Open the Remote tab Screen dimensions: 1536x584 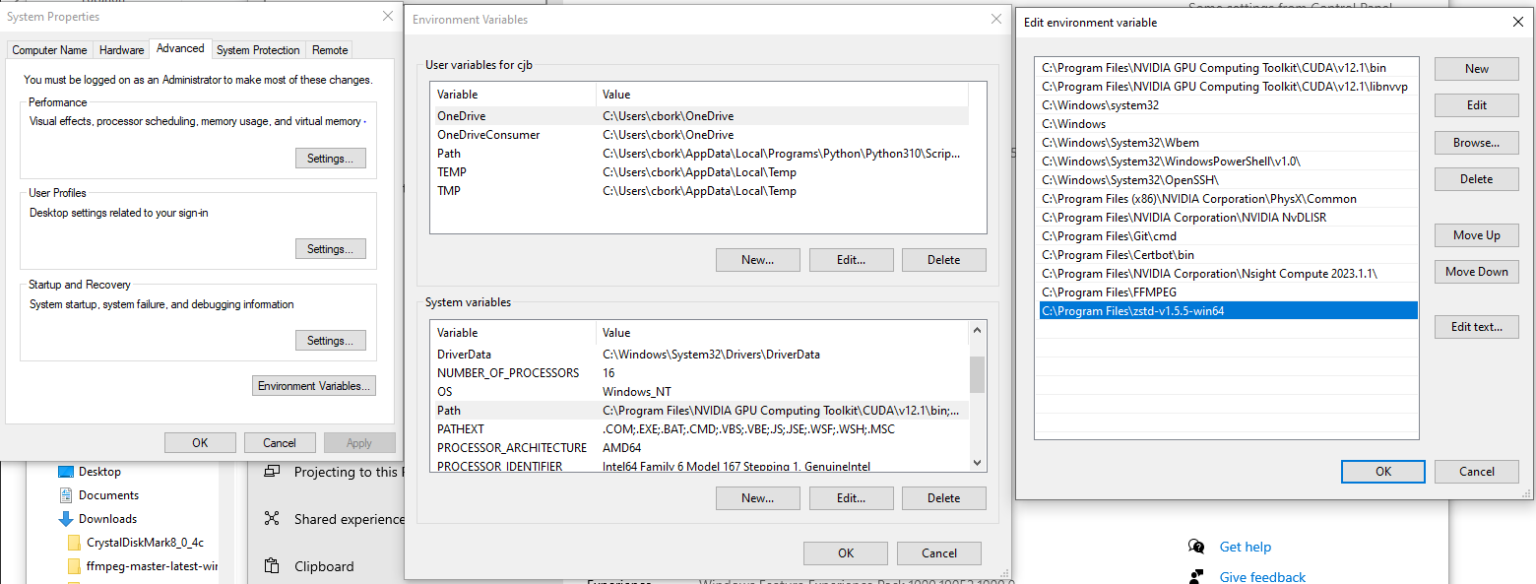click(x=329, y=49)
